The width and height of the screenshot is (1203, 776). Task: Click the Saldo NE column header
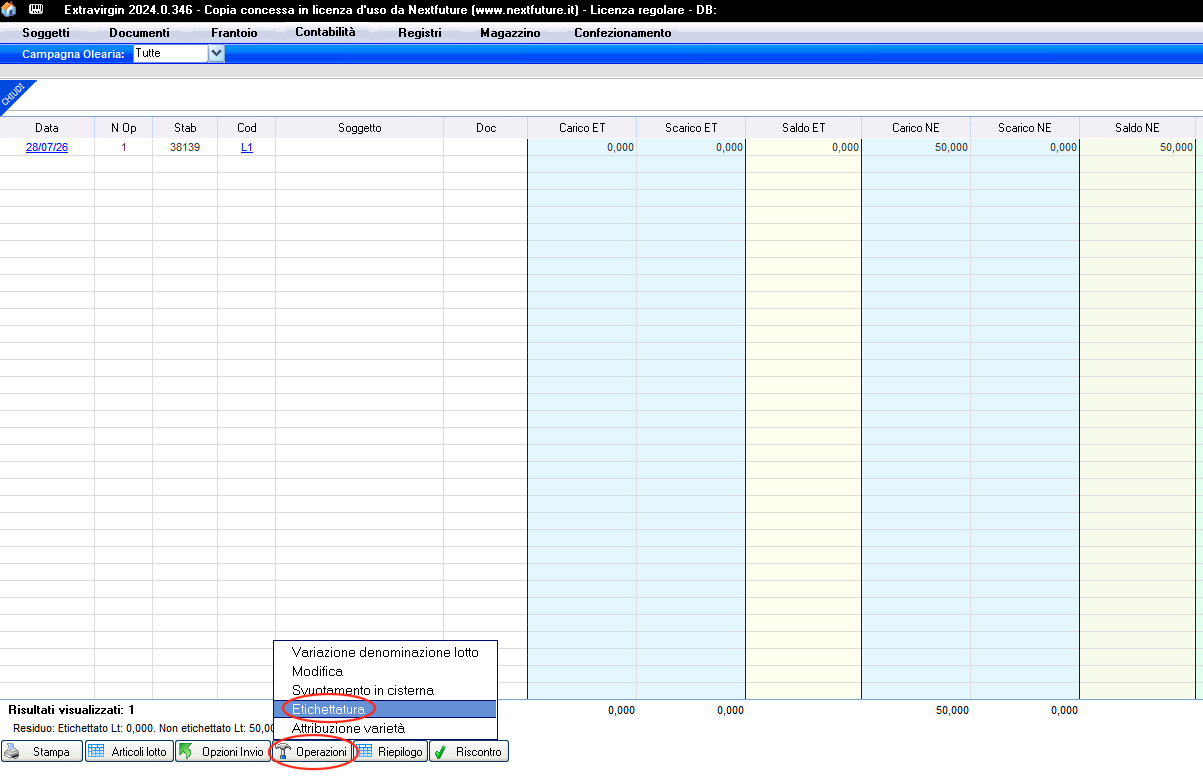click(1137, 128)
